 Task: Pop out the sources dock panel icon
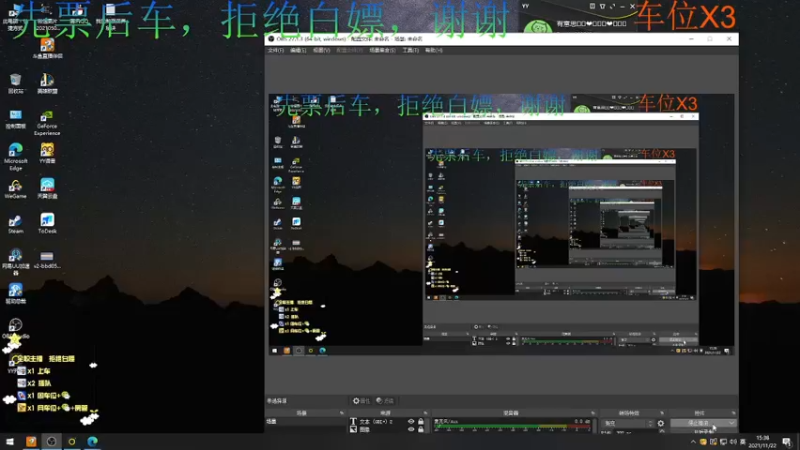click(425, 413)
